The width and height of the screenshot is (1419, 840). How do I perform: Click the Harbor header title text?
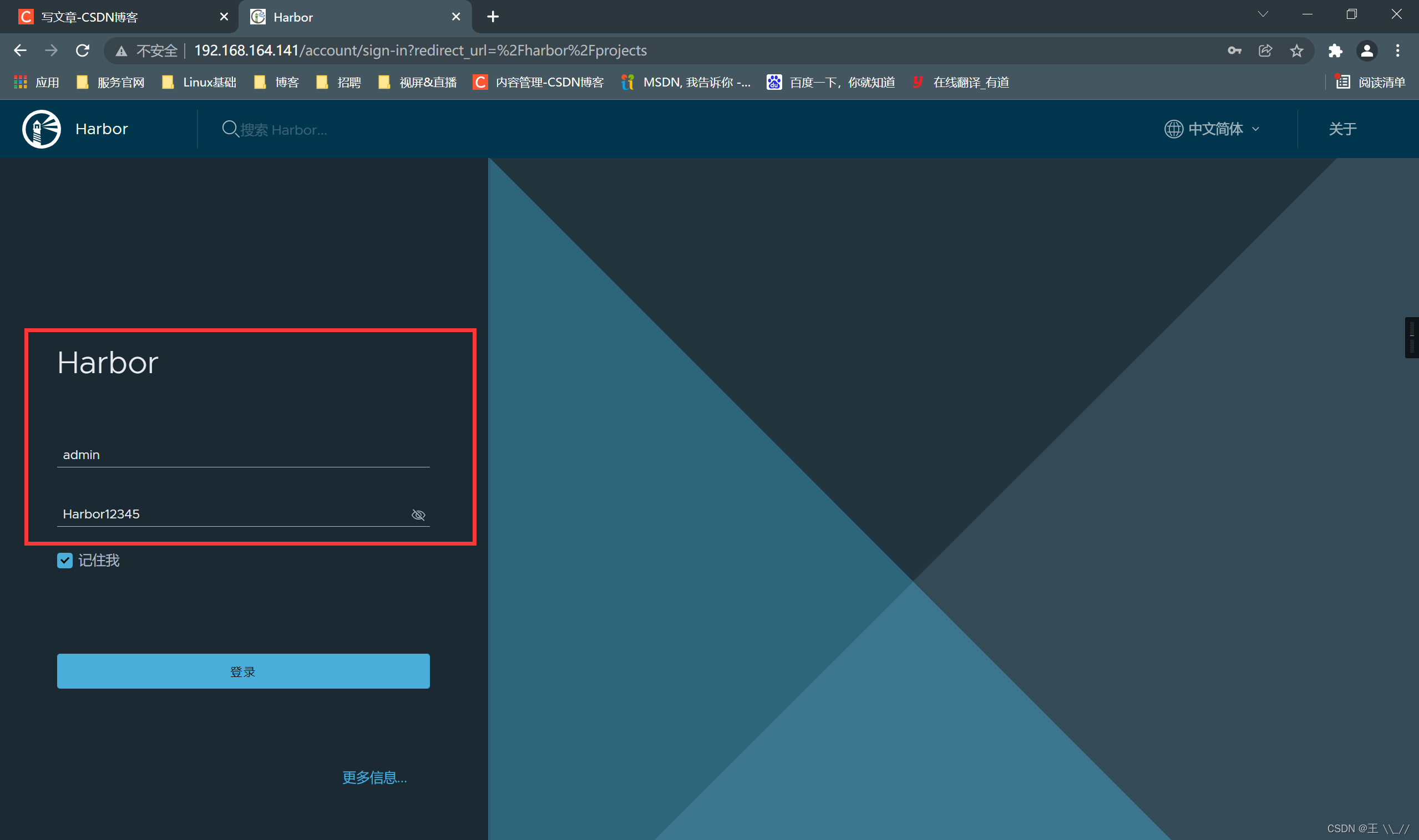102,129
